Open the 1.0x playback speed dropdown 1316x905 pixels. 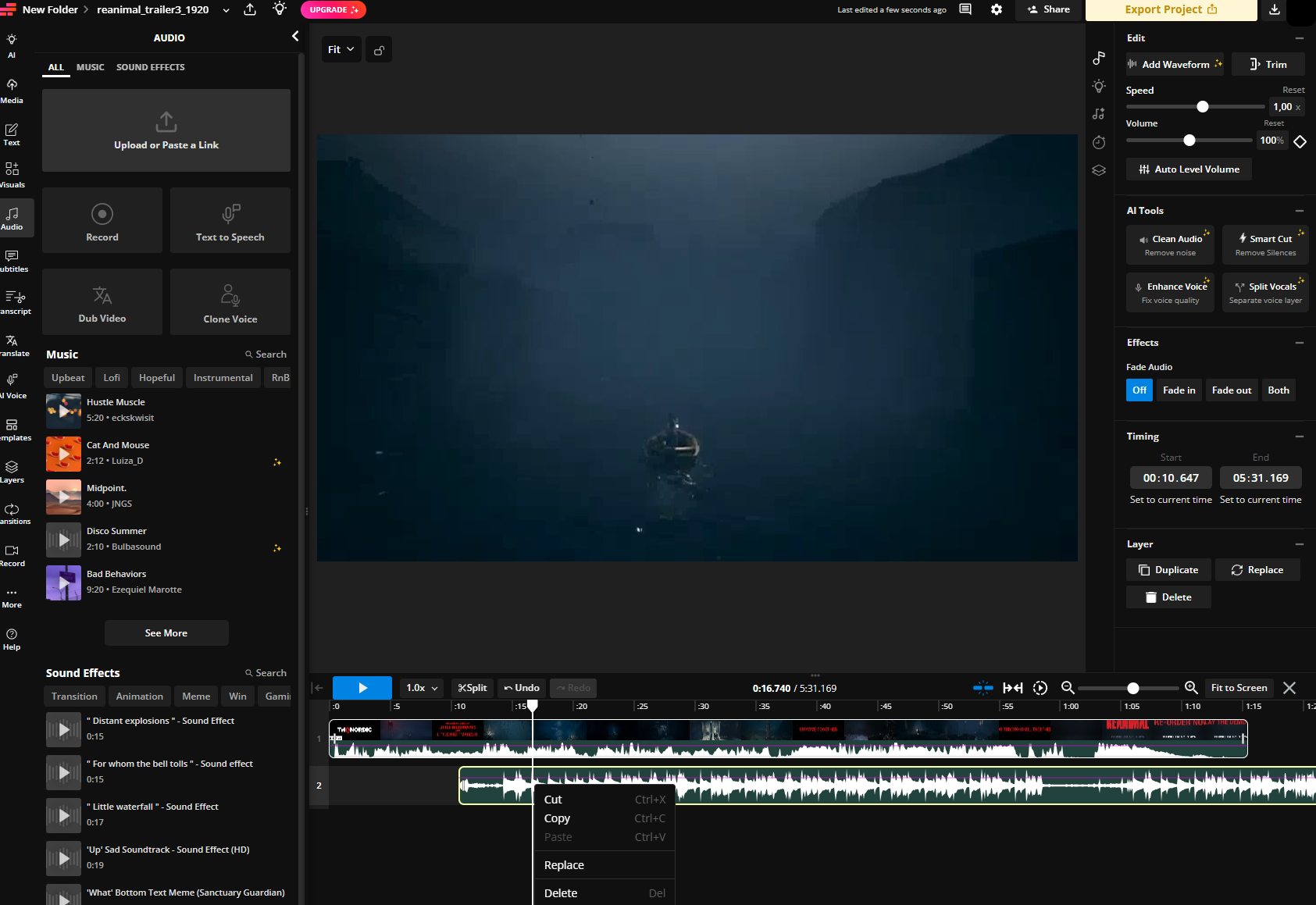pos(423,688)
